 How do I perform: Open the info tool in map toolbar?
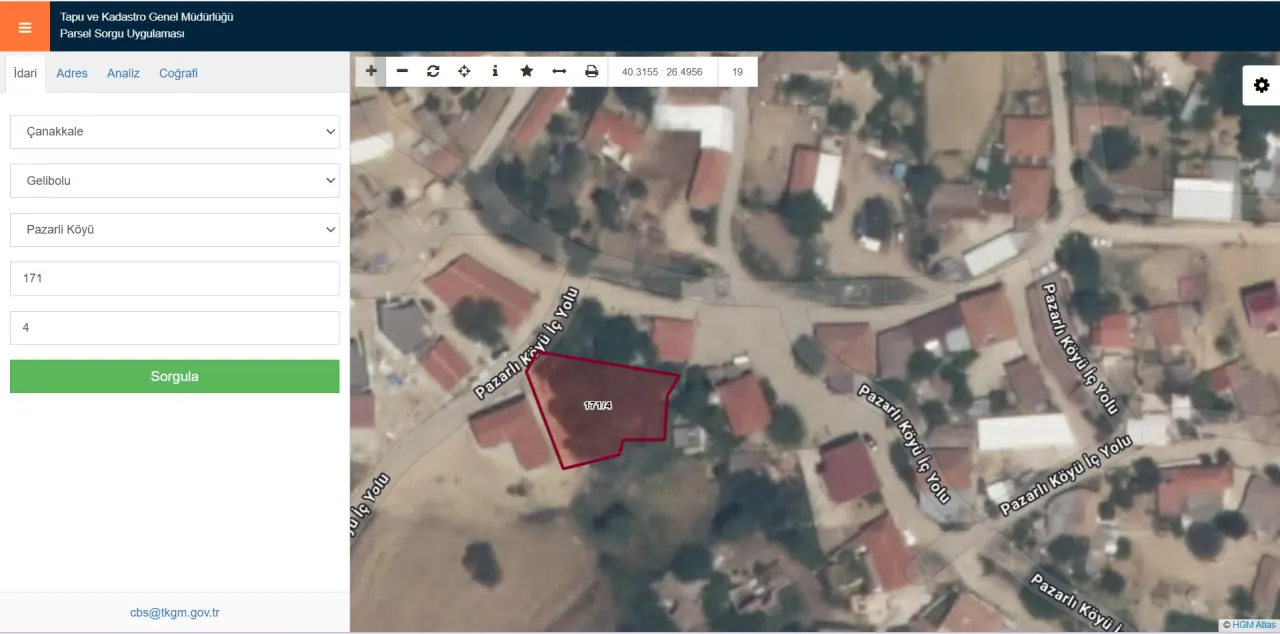click(x=495, y=71)
